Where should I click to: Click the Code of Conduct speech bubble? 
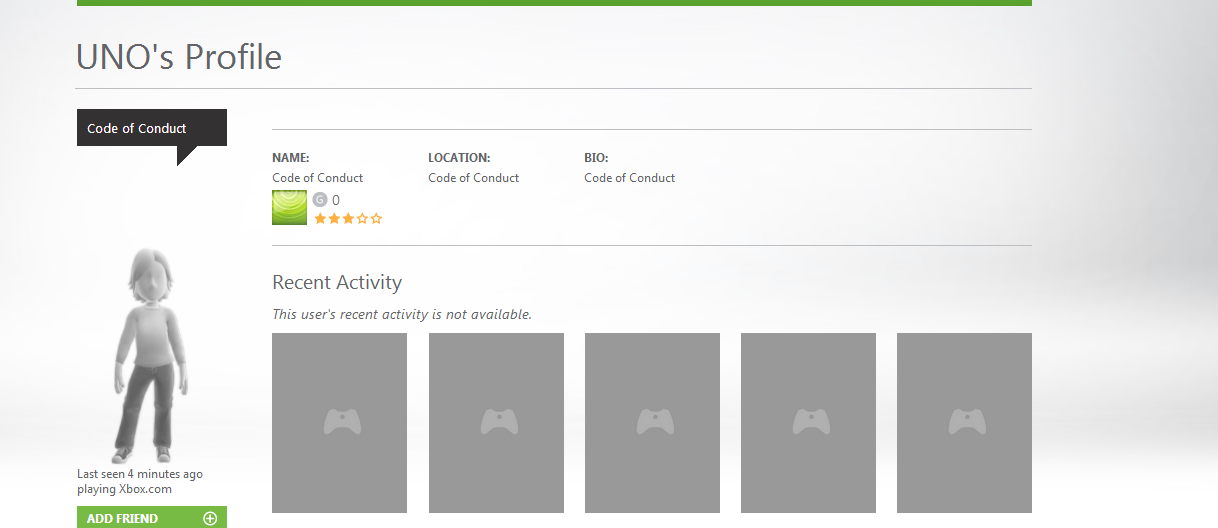click(152, 137)
